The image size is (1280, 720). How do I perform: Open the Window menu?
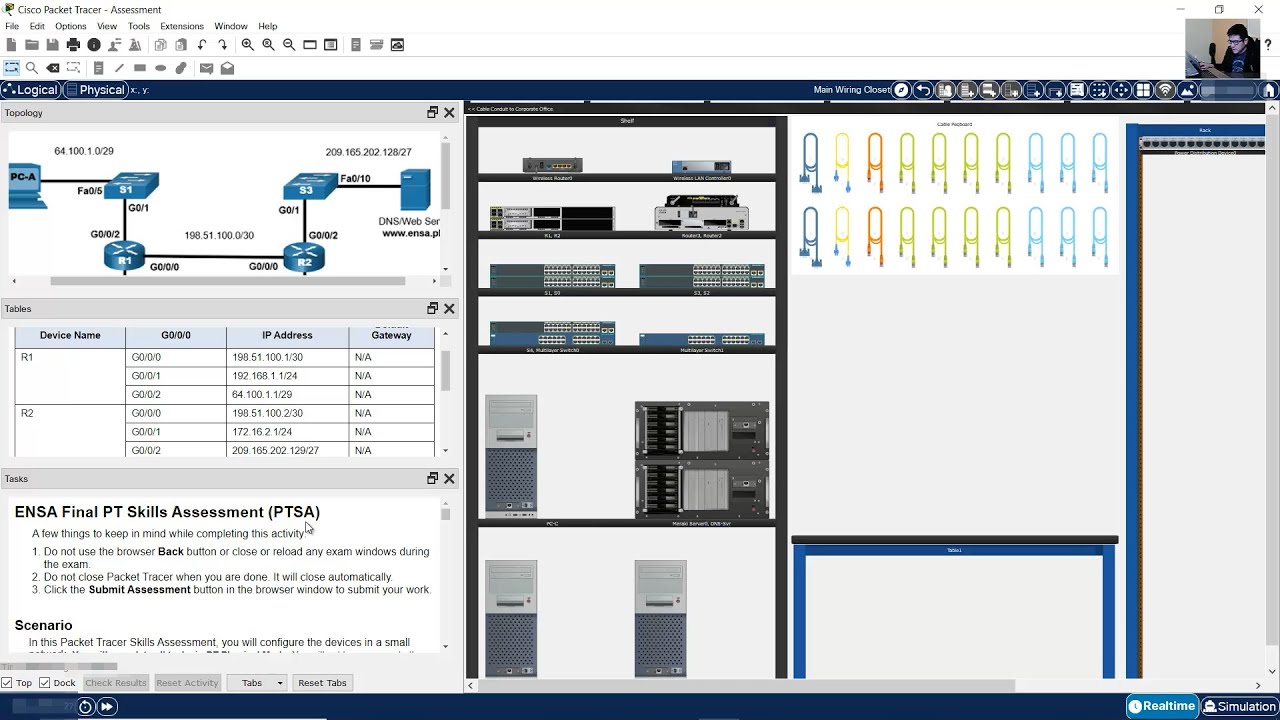coord(231,26)
